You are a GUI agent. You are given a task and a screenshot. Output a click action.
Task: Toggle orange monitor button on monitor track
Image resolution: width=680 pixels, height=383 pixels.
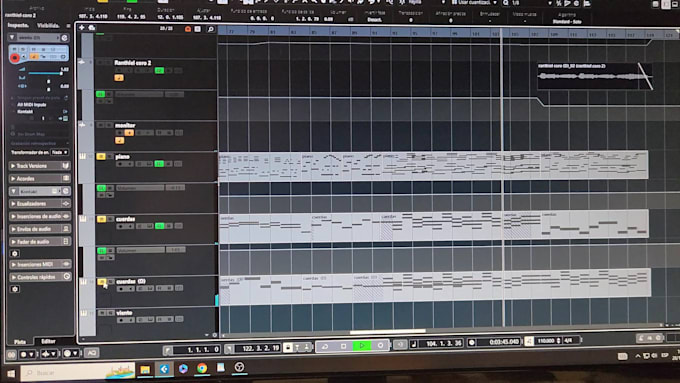[x=129, y=132]
